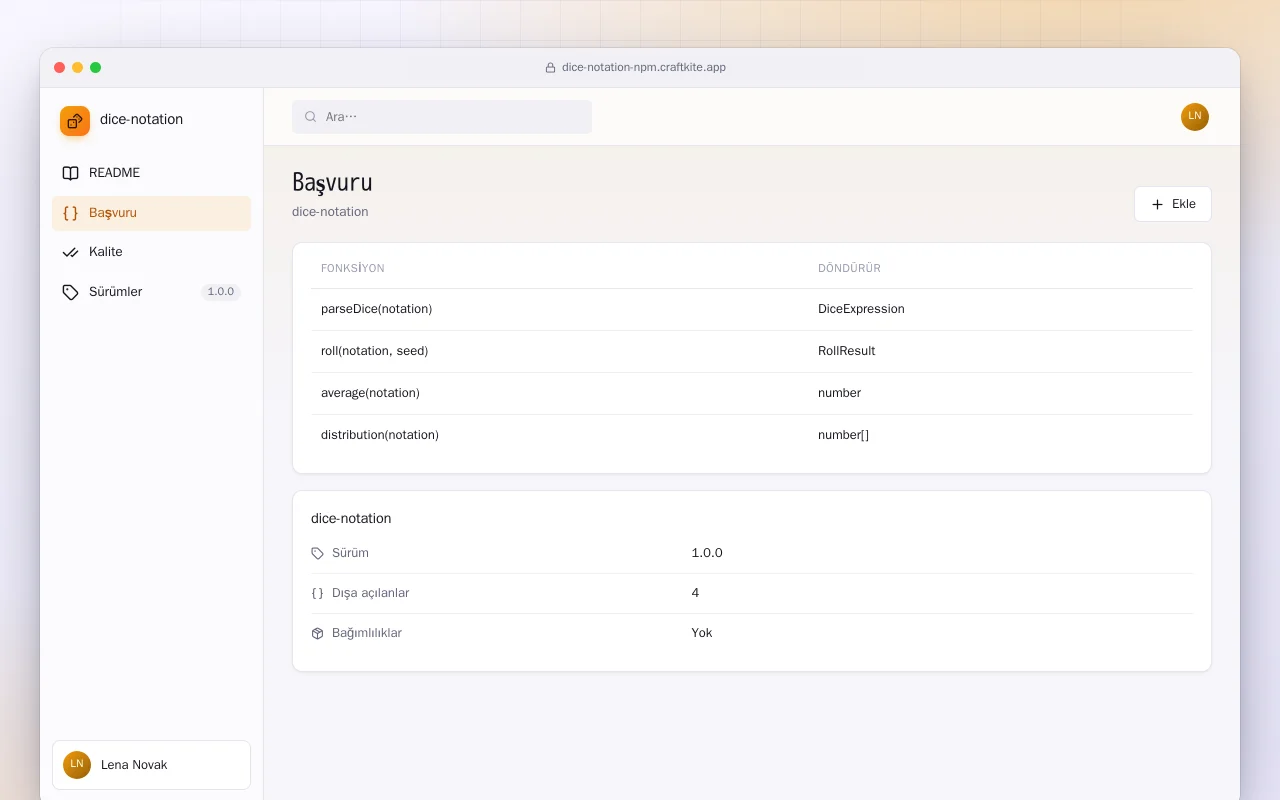Click the FONKSİYON column header
This screenshot has width=1280, height=800.
353,268
